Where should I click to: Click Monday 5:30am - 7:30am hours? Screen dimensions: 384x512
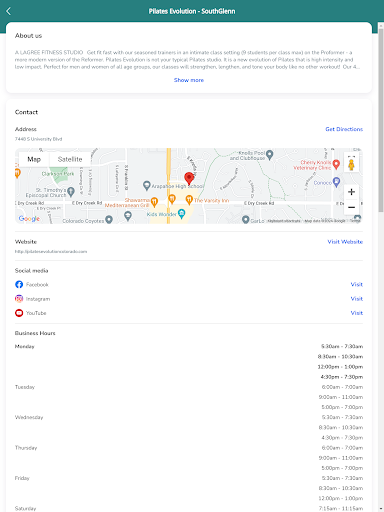342,346
